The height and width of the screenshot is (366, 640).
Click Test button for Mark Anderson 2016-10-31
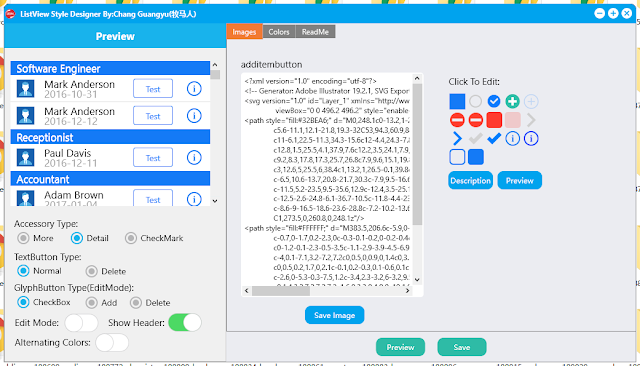tap(153, 89)
